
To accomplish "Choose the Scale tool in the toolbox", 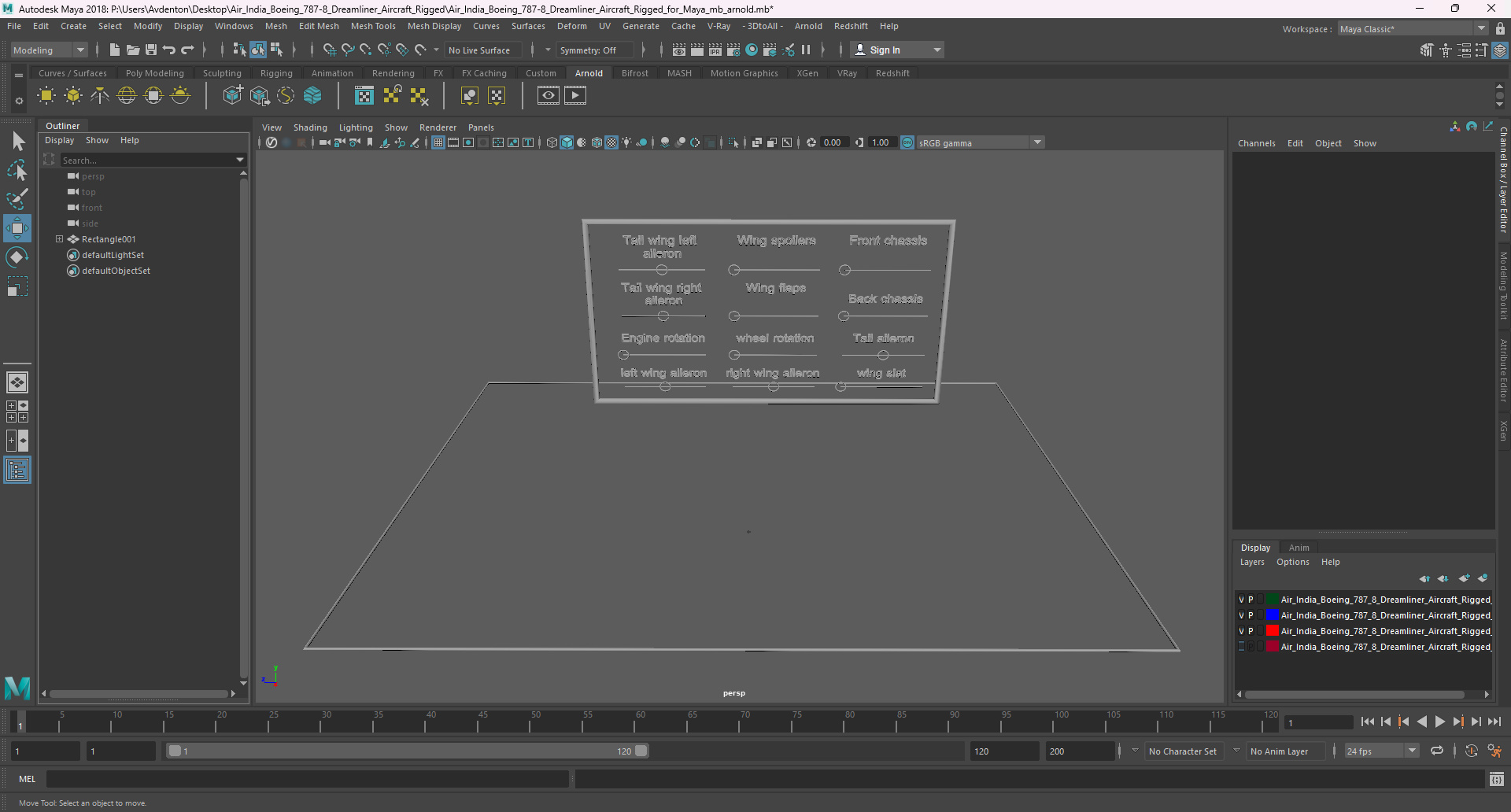I will pos(17,286).
